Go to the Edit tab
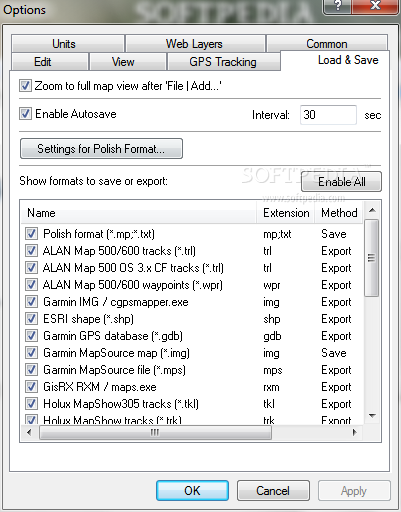Screen dimensions: 401x512 [50, 62]
